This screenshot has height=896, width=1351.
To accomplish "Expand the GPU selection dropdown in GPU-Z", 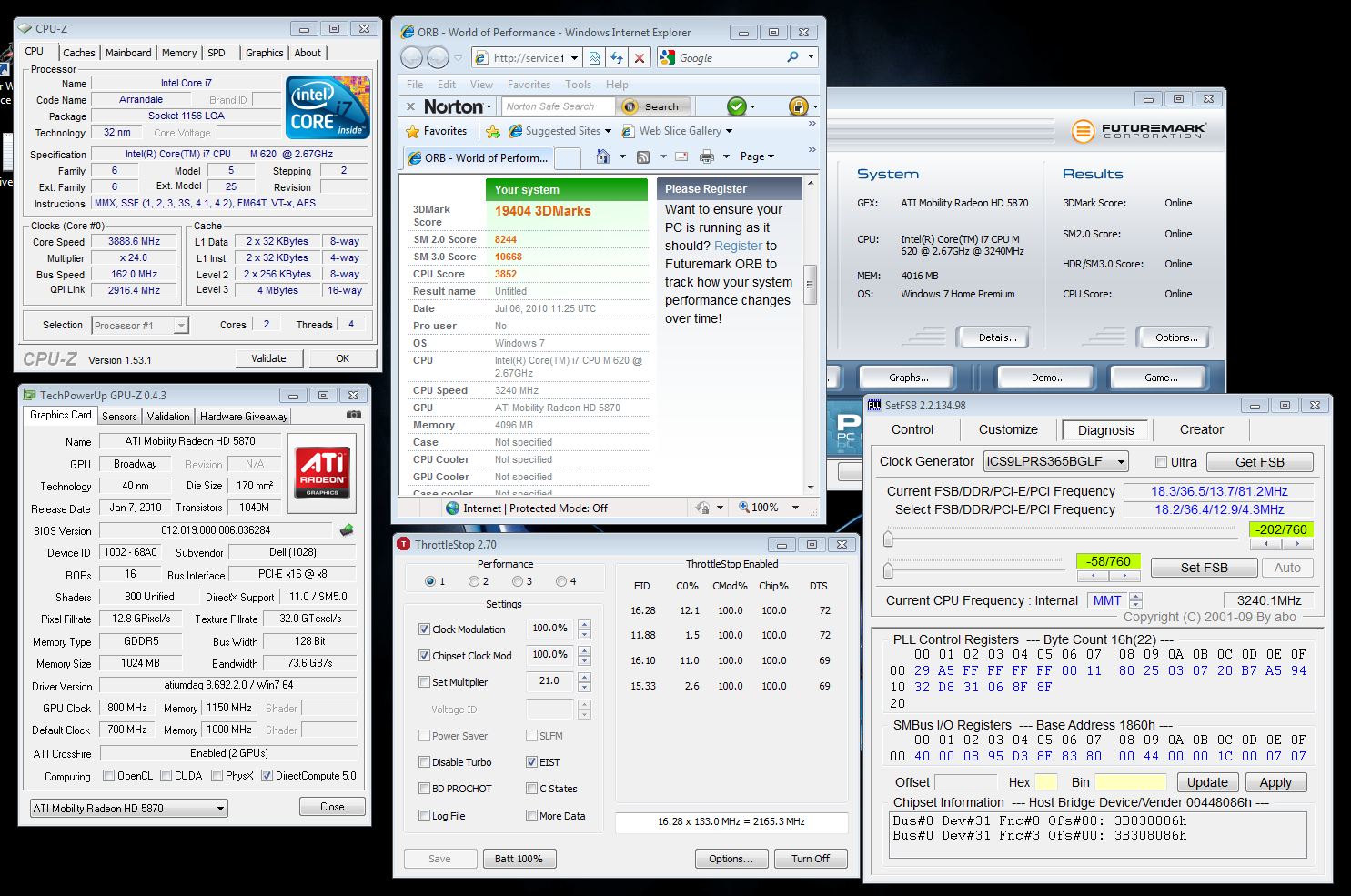I will (x=220, y=808).
